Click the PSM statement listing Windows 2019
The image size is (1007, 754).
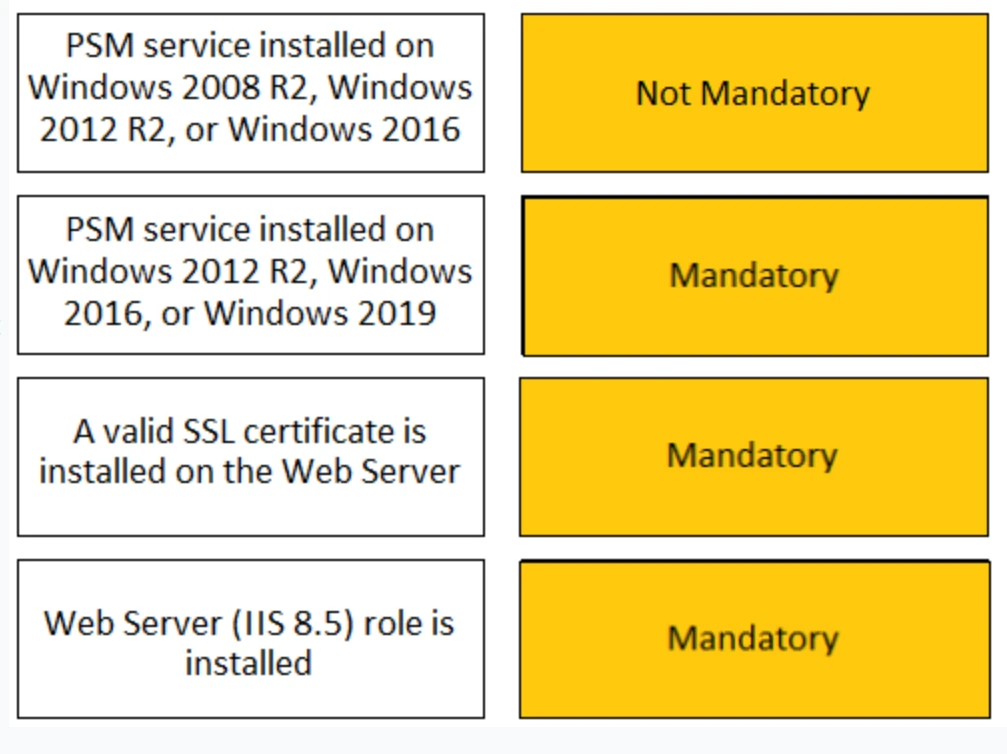click(x=250, y=275)
